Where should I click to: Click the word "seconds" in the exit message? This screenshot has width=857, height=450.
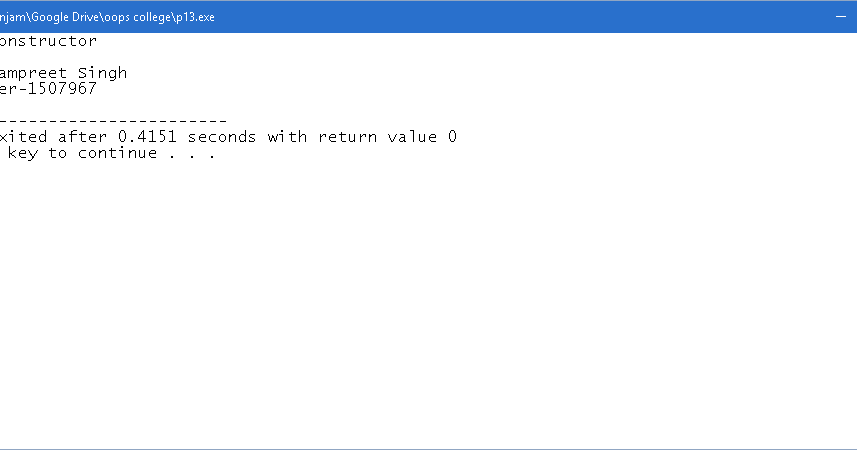pos(222,137)
